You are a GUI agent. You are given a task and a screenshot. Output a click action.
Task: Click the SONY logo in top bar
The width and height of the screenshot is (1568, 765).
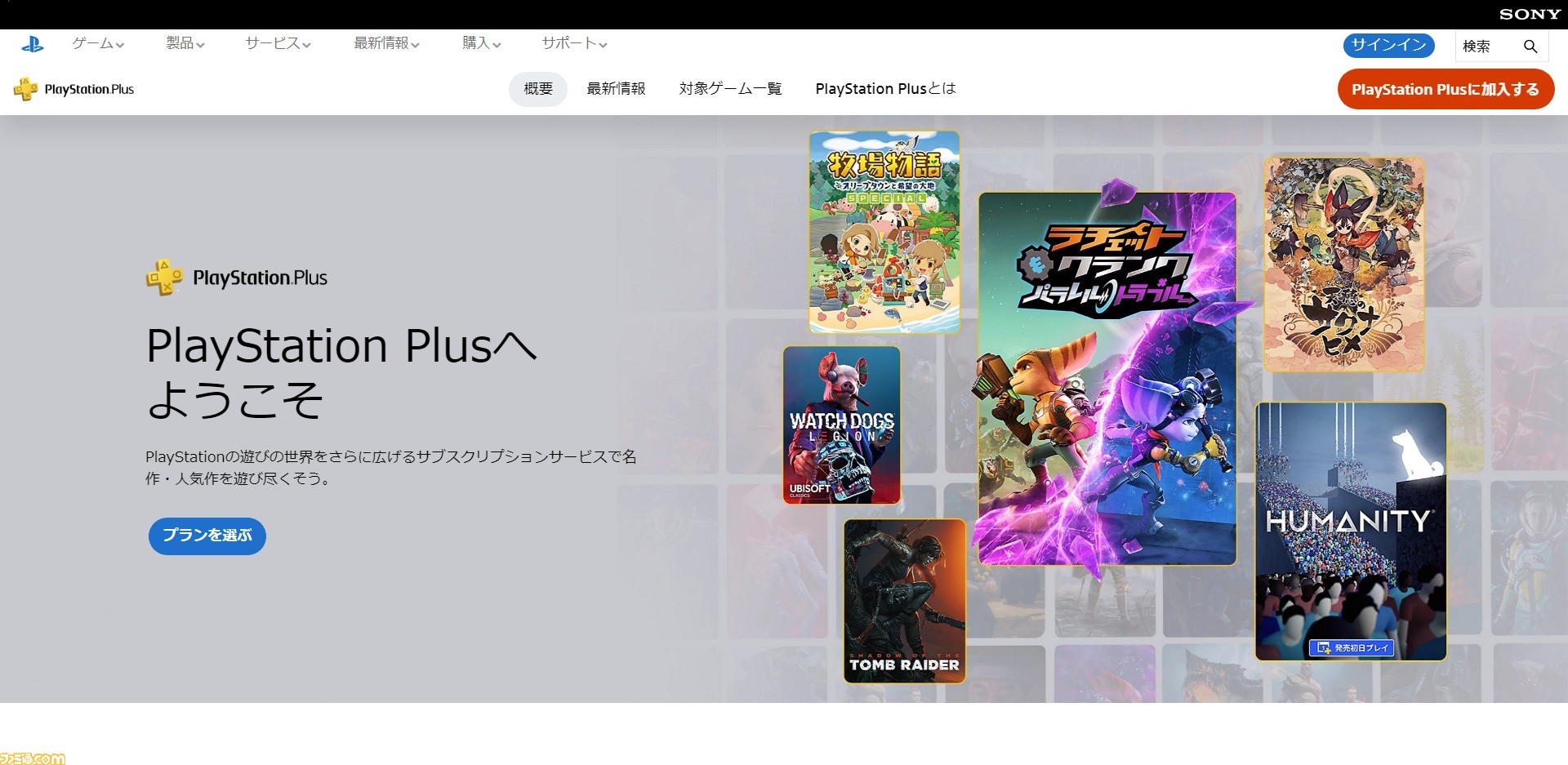[x=1530, y=14]
